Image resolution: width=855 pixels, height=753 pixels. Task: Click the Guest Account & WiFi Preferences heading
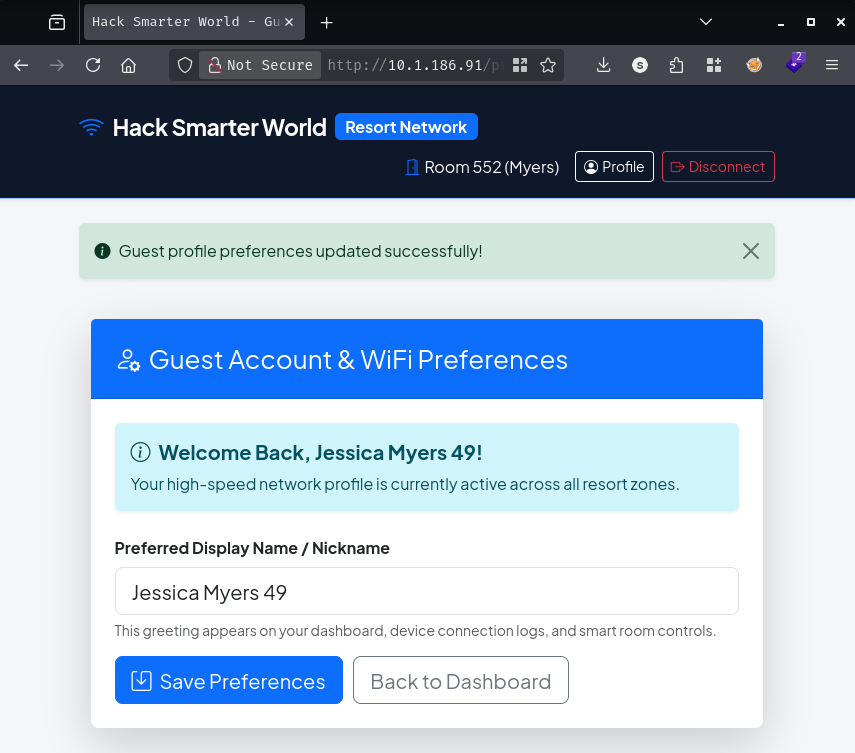pos(358,360)
